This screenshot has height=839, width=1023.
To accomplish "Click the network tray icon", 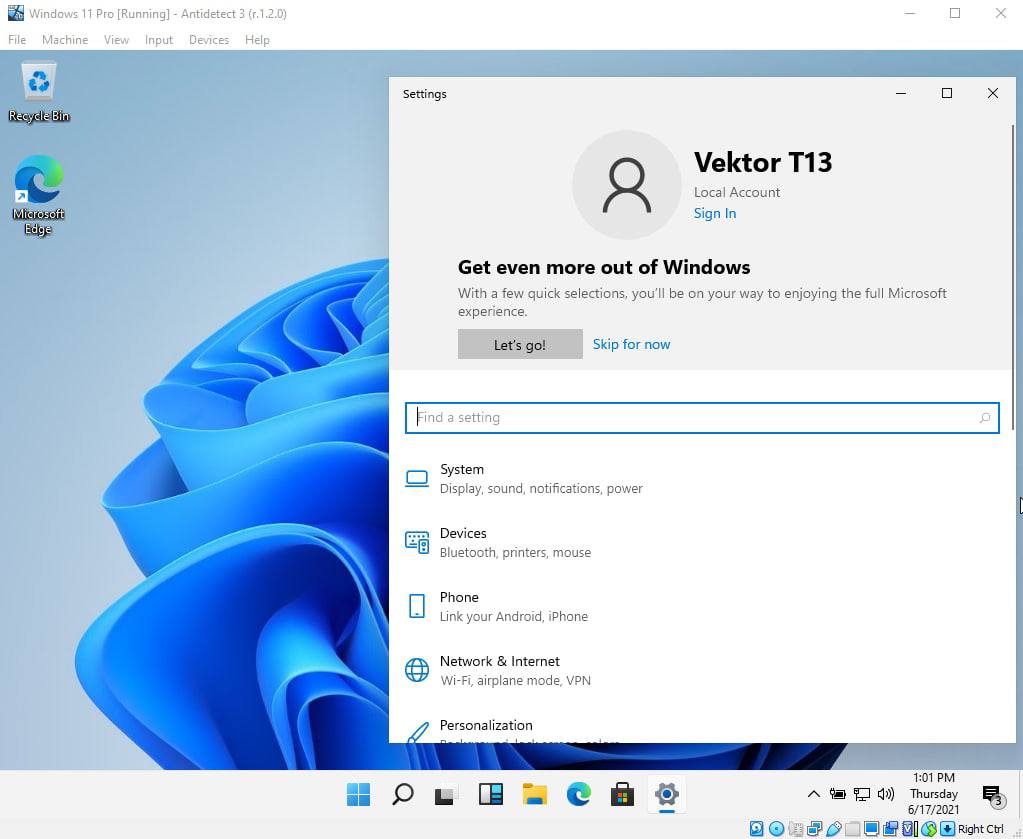I will pyautogui.click(x=862, y=794).
